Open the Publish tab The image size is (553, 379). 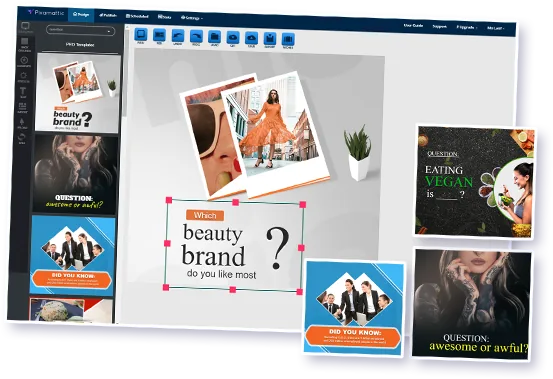tap(108, 15)
